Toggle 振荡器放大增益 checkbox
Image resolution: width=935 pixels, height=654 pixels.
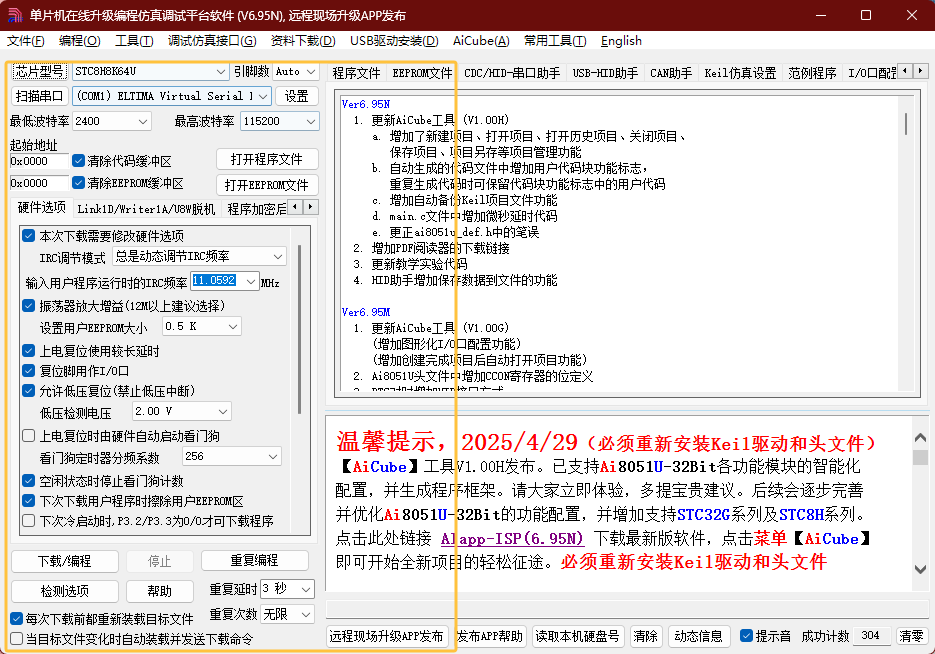pos(28,306)
